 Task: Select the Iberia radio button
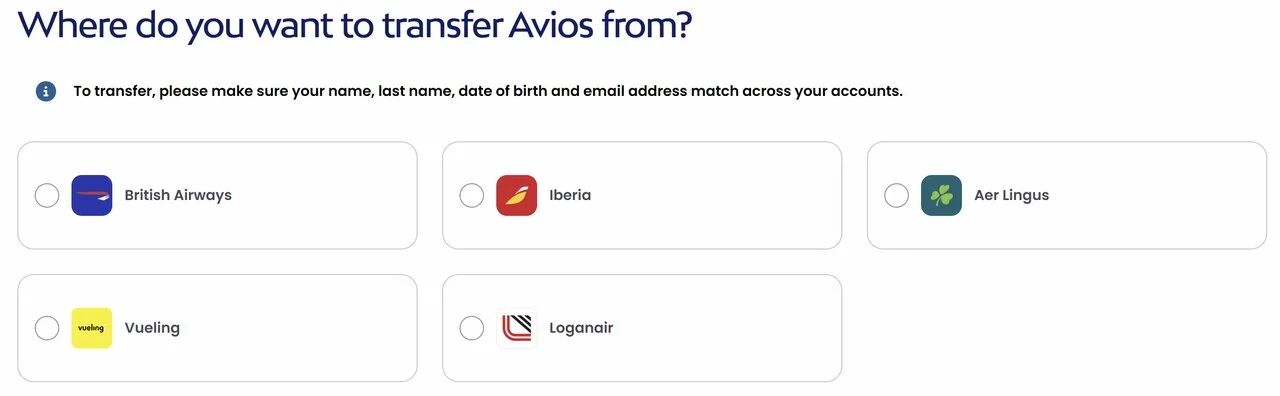click(472, 195)
